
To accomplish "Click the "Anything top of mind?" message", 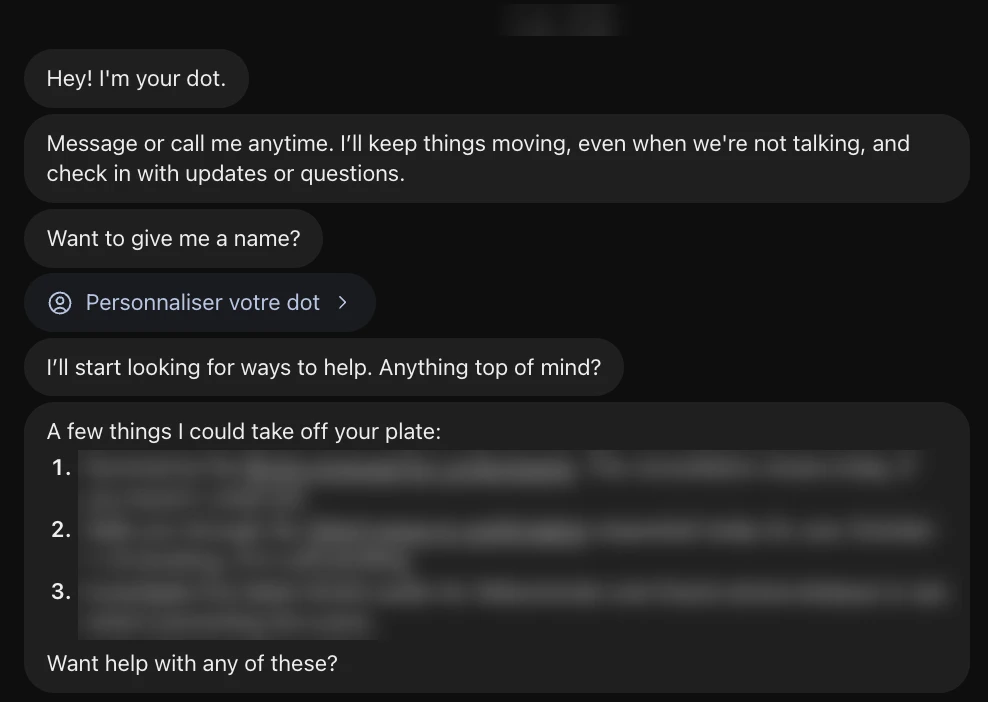I will [x=490, y=367].
